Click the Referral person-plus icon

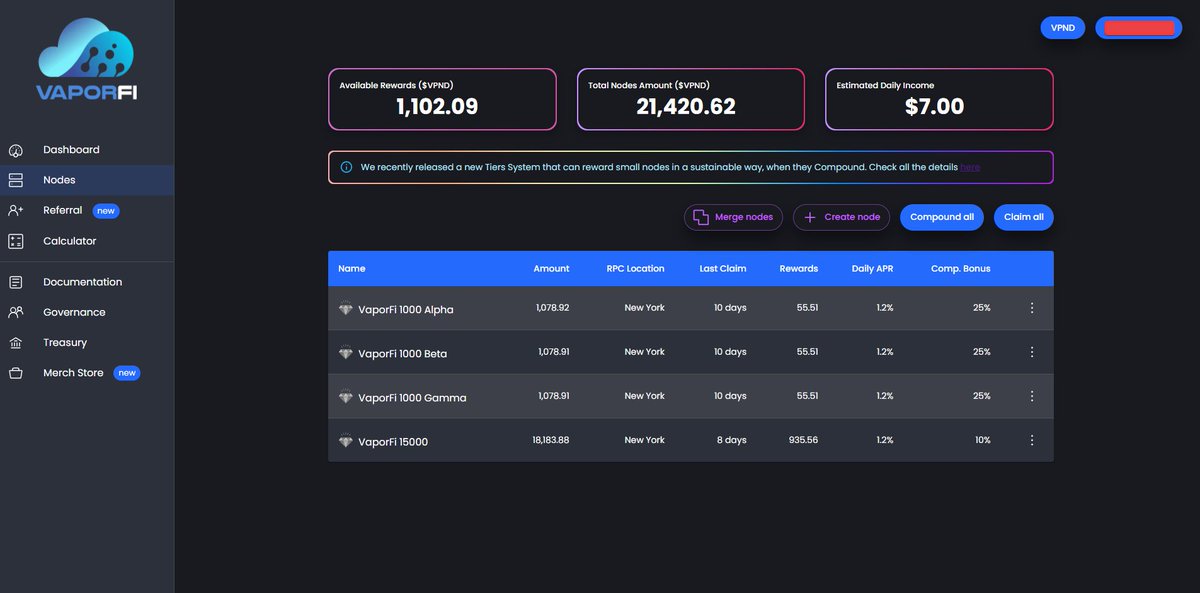click(15, 211)
